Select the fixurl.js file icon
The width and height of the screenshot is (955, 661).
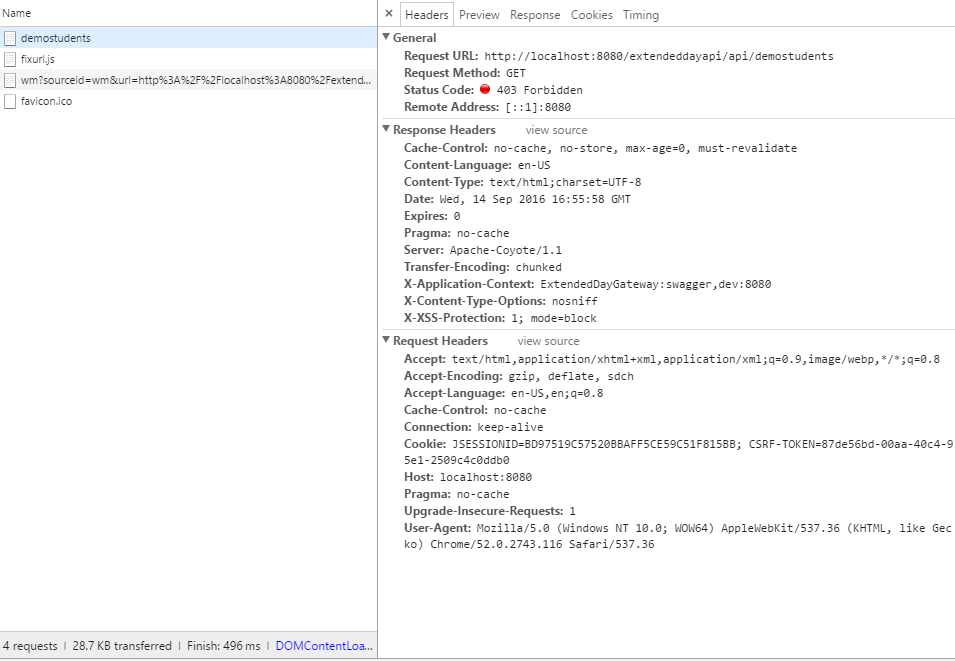10,59
